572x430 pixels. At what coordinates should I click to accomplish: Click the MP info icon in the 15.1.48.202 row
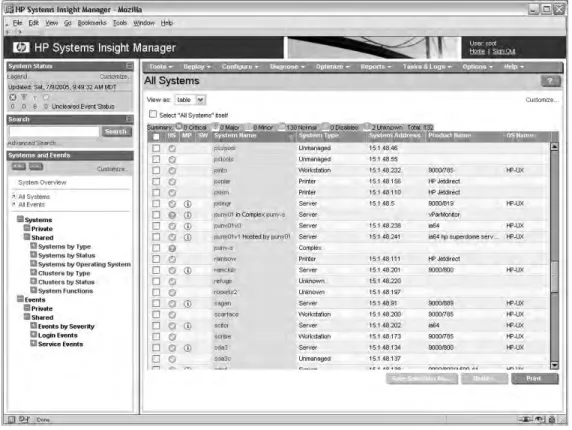pos(188,326)
